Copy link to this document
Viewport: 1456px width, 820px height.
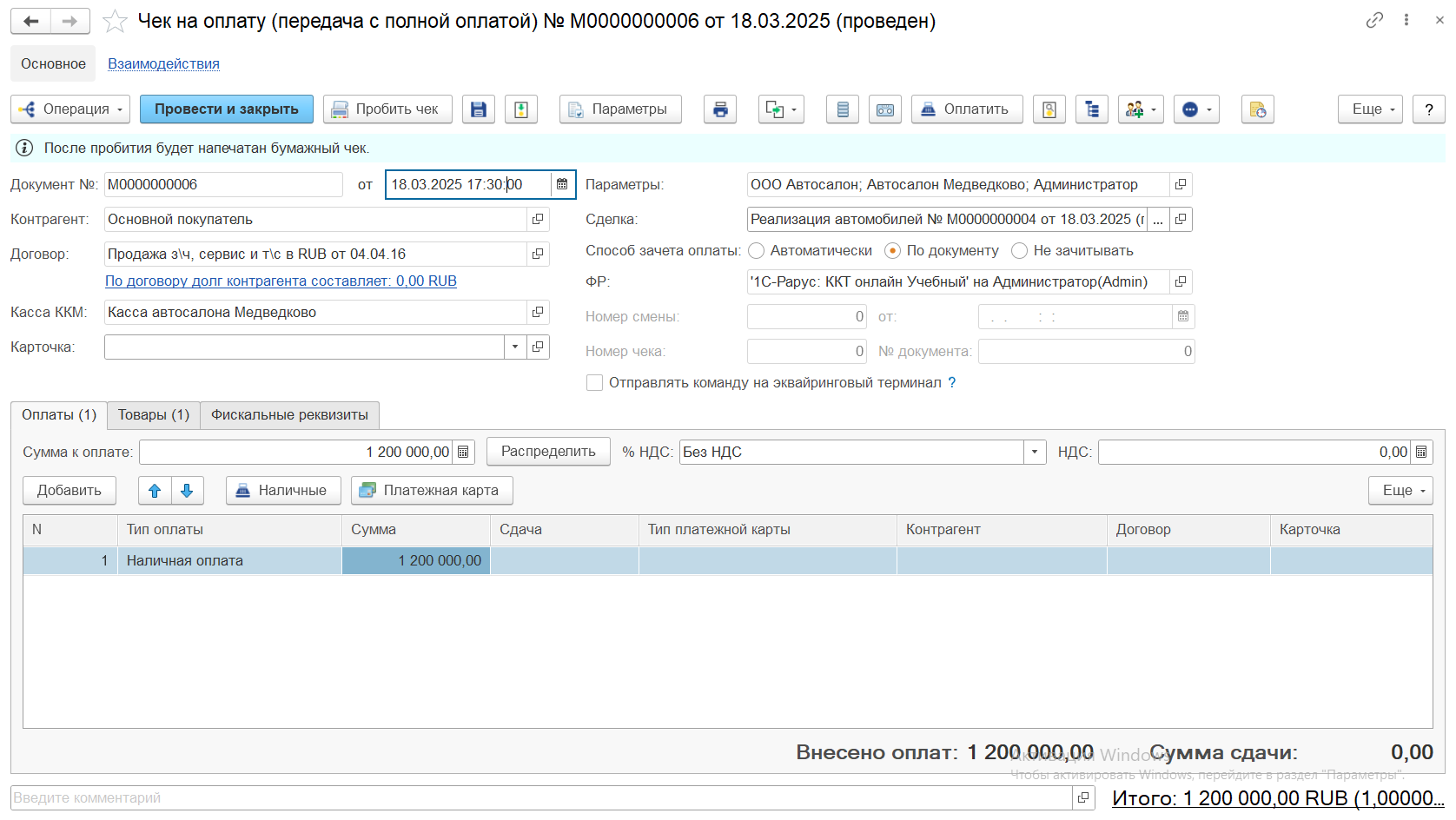point(1374,20)
